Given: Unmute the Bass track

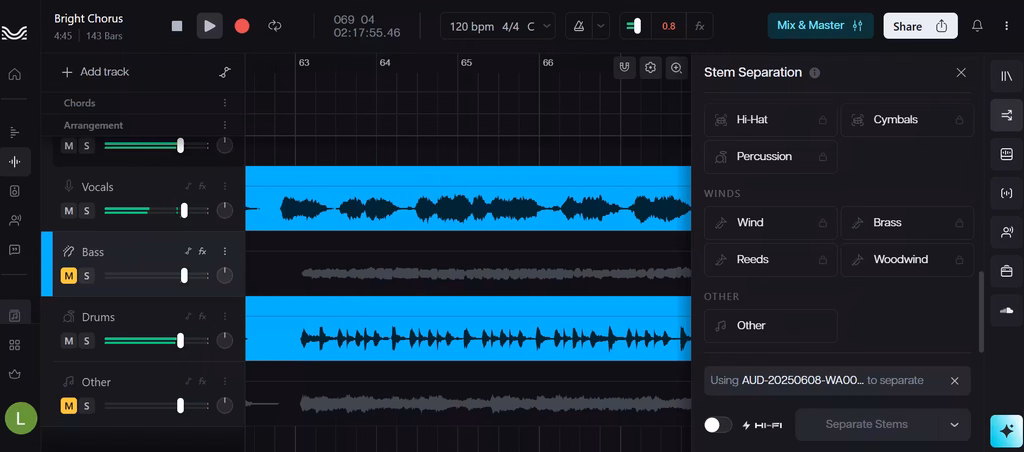Looking at the screenshot, I should (x=69, y=276).
